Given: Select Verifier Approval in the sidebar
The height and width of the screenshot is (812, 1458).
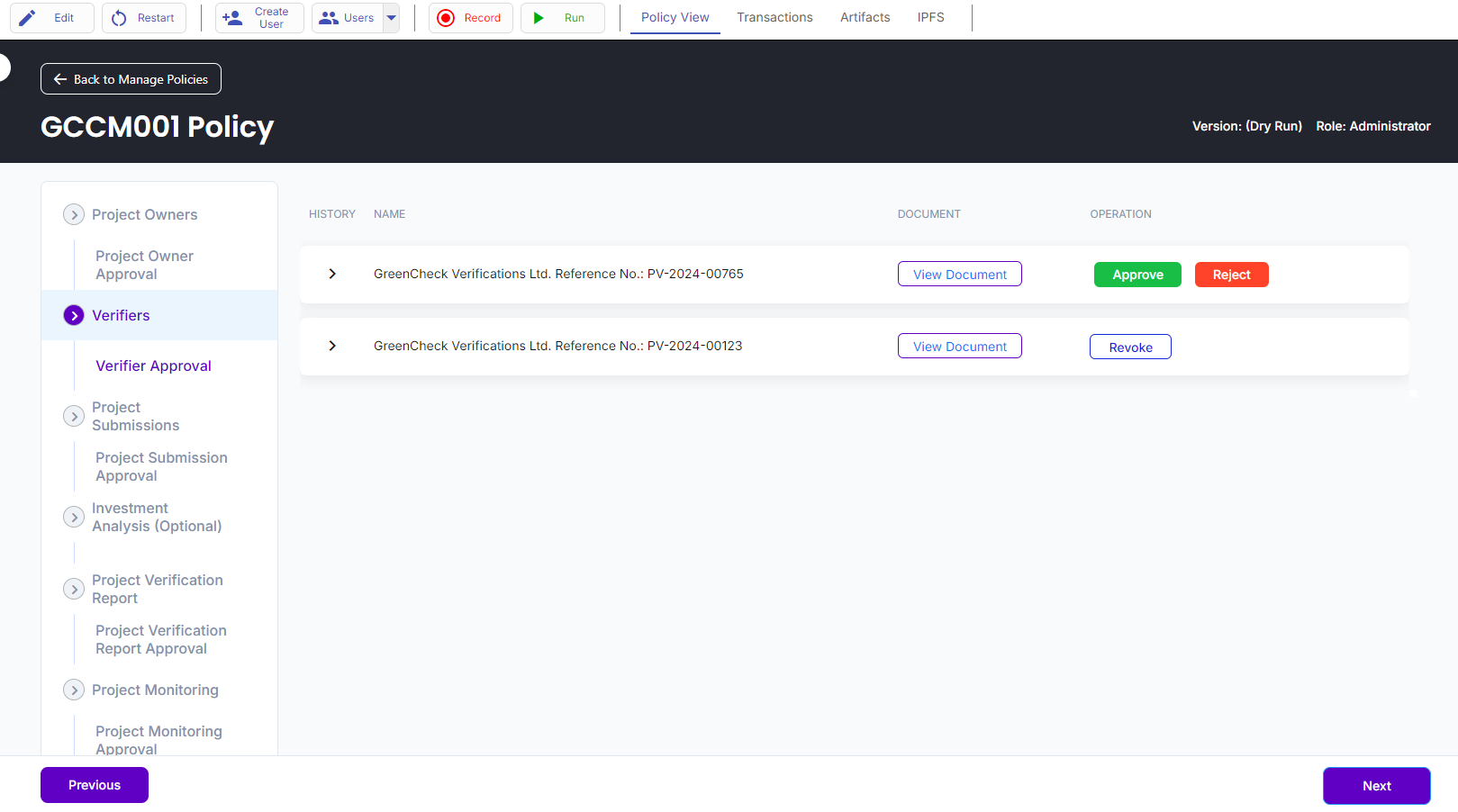Looking at the screenshot, I should pos(153,365).
